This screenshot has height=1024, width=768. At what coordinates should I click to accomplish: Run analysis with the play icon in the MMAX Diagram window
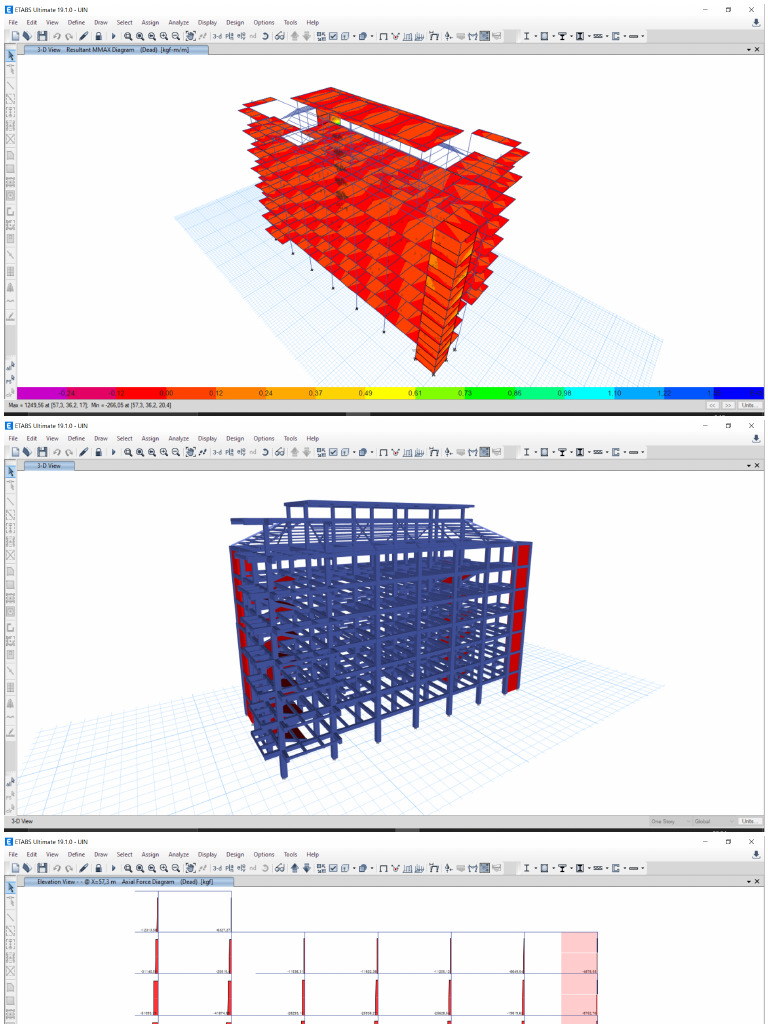[113, 36]
